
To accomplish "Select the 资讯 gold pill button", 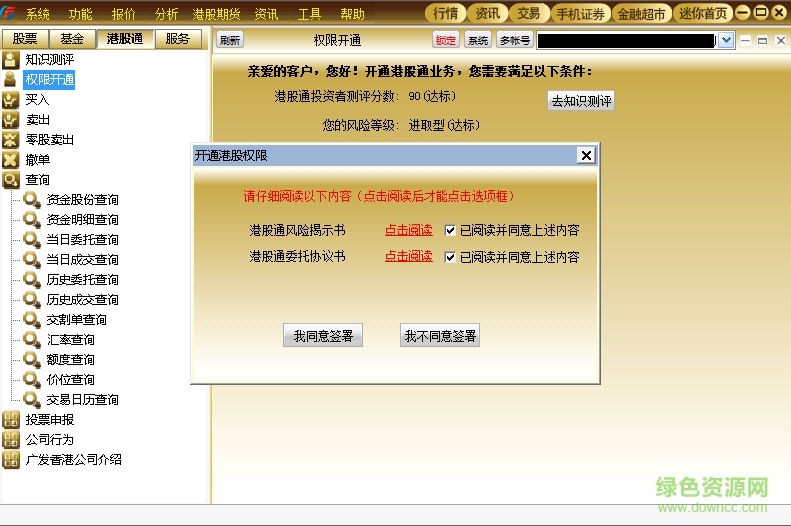I will tap(487, 13).
